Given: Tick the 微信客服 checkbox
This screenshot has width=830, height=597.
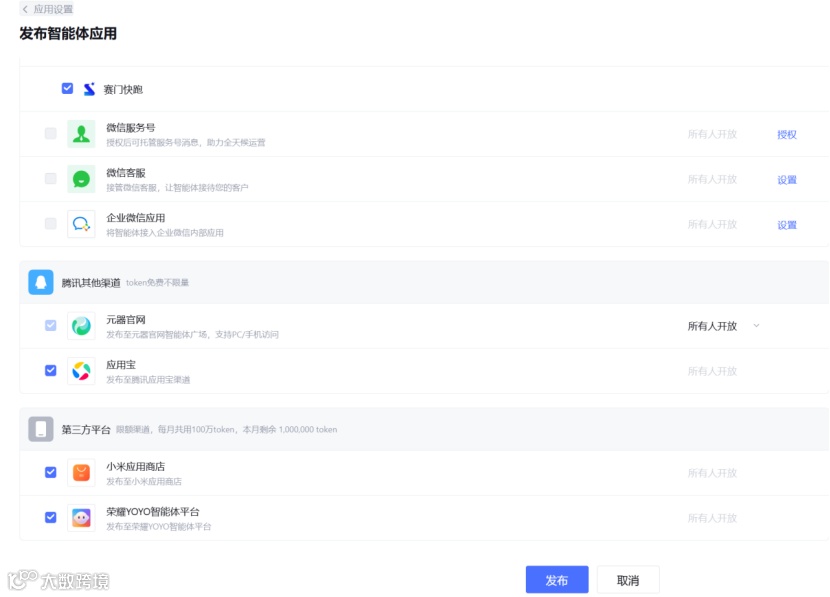Looking at the screenshot, I should coord(51,178).
